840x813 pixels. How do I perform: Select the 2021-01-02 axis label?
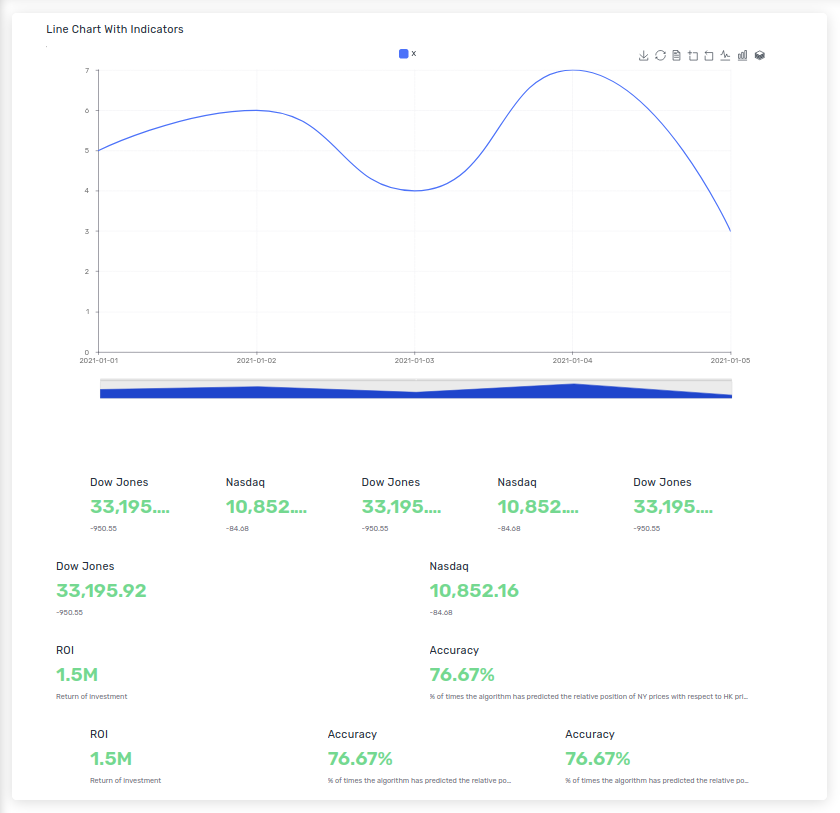(x=256, y=360)
